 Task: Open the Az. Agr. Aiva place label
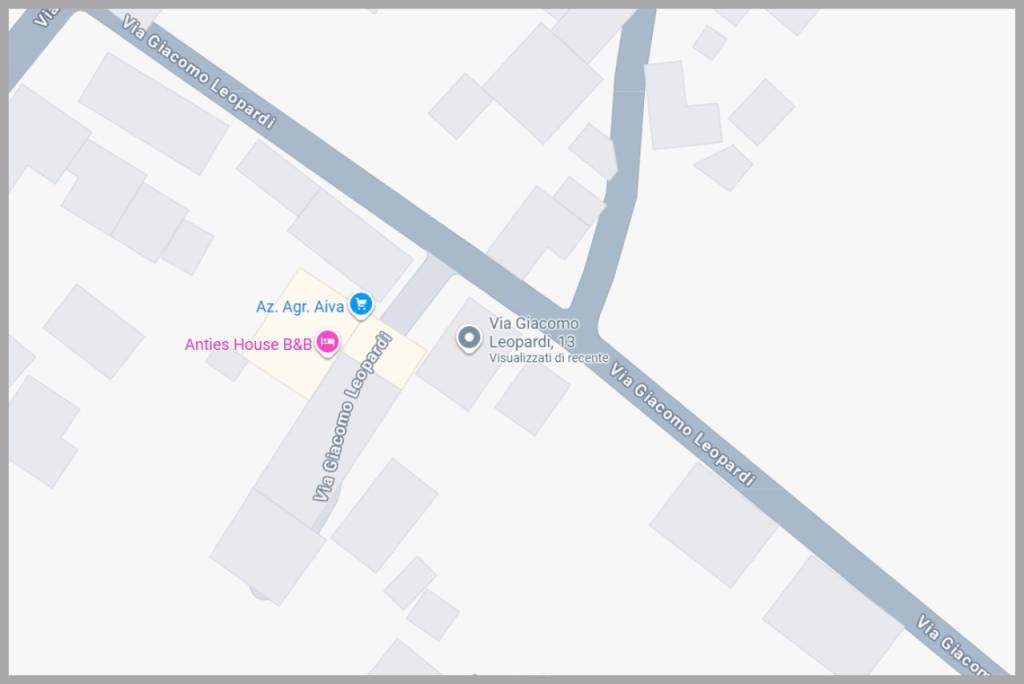click(x=300, y=306)
